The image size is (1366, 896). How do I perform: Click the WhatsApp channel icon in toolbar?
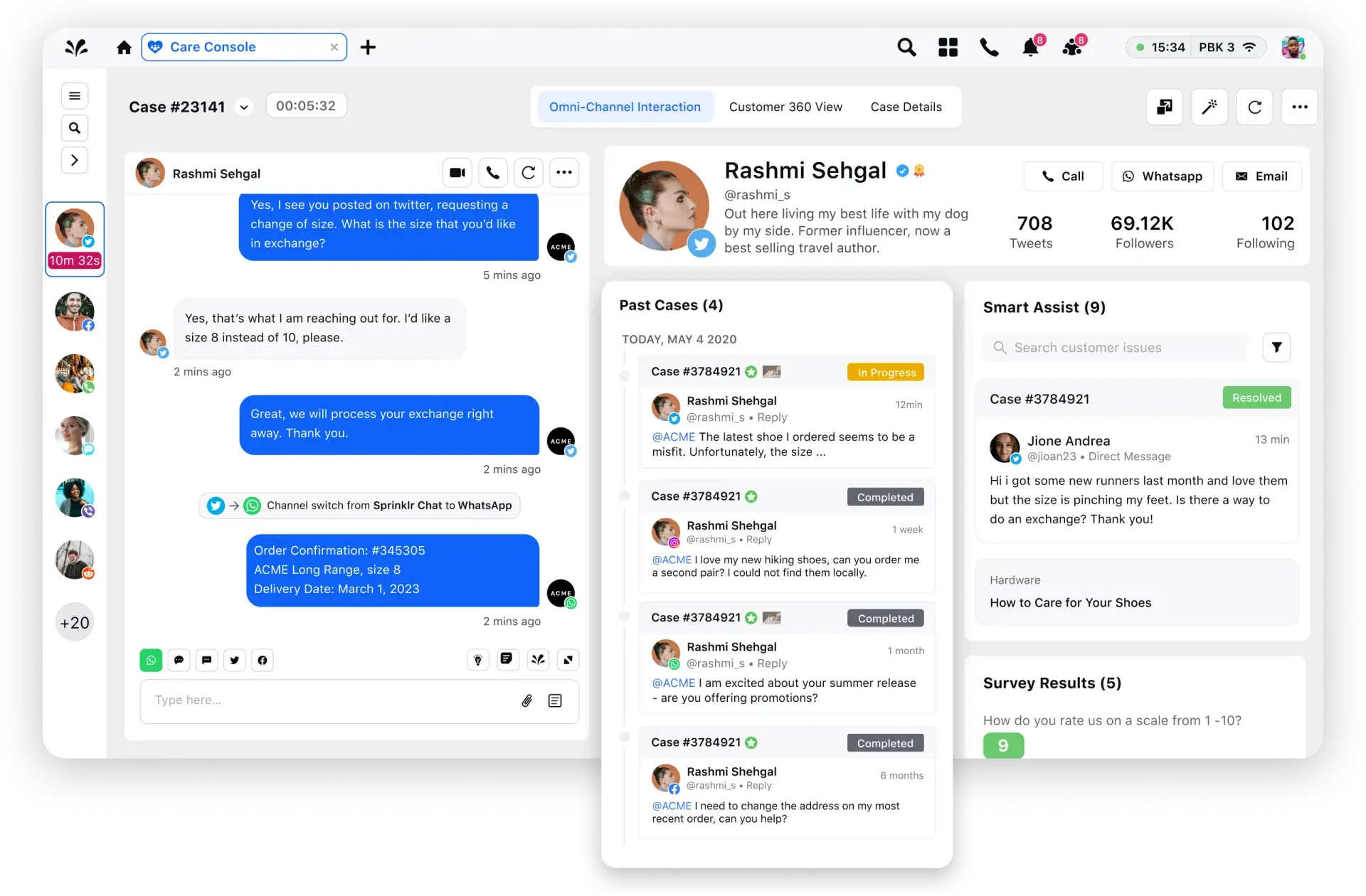point(151,660)
